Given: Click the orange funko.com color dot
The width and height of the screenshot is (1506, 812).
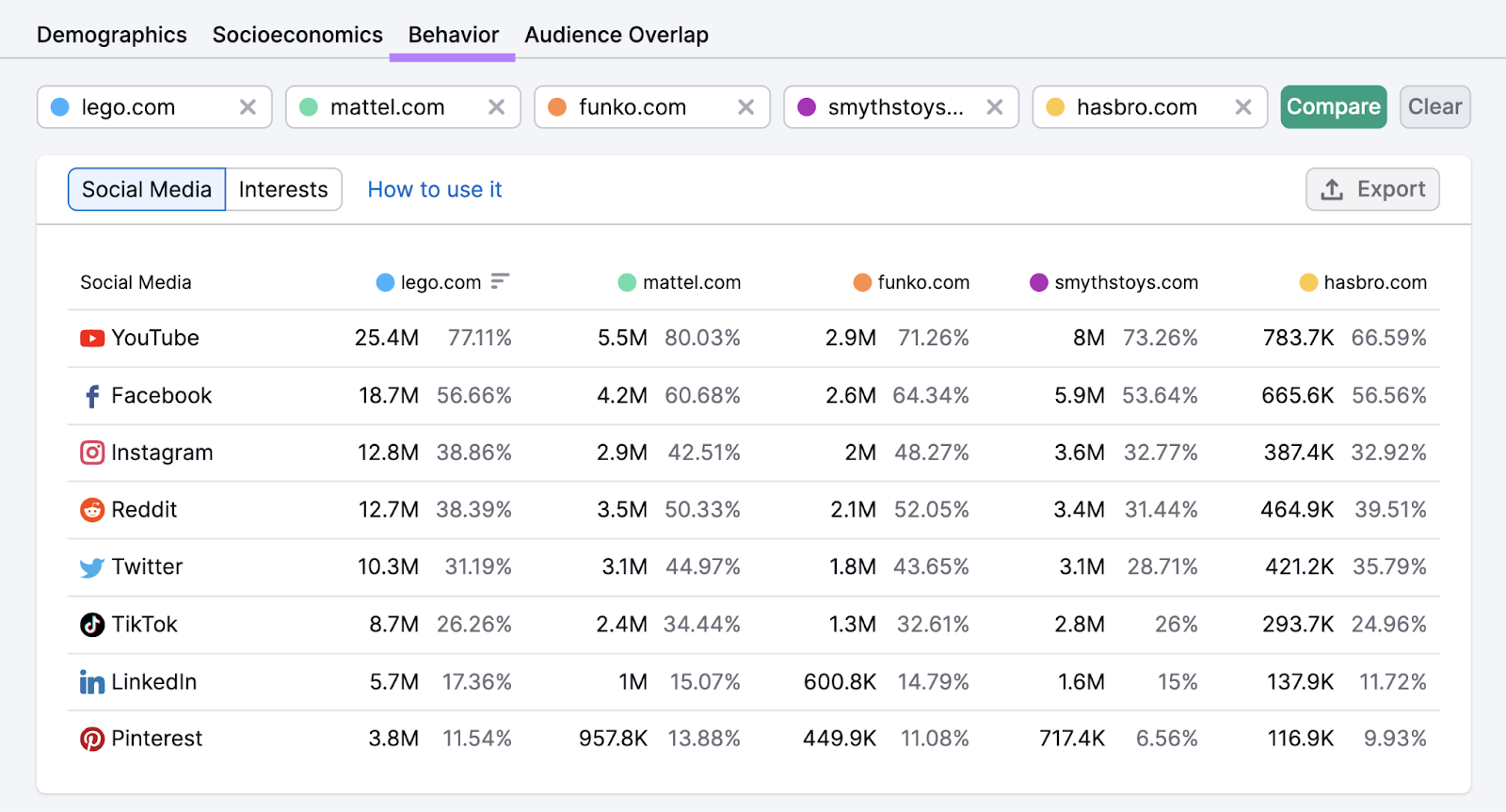Looking at the screenshot, I should point(557,107).
